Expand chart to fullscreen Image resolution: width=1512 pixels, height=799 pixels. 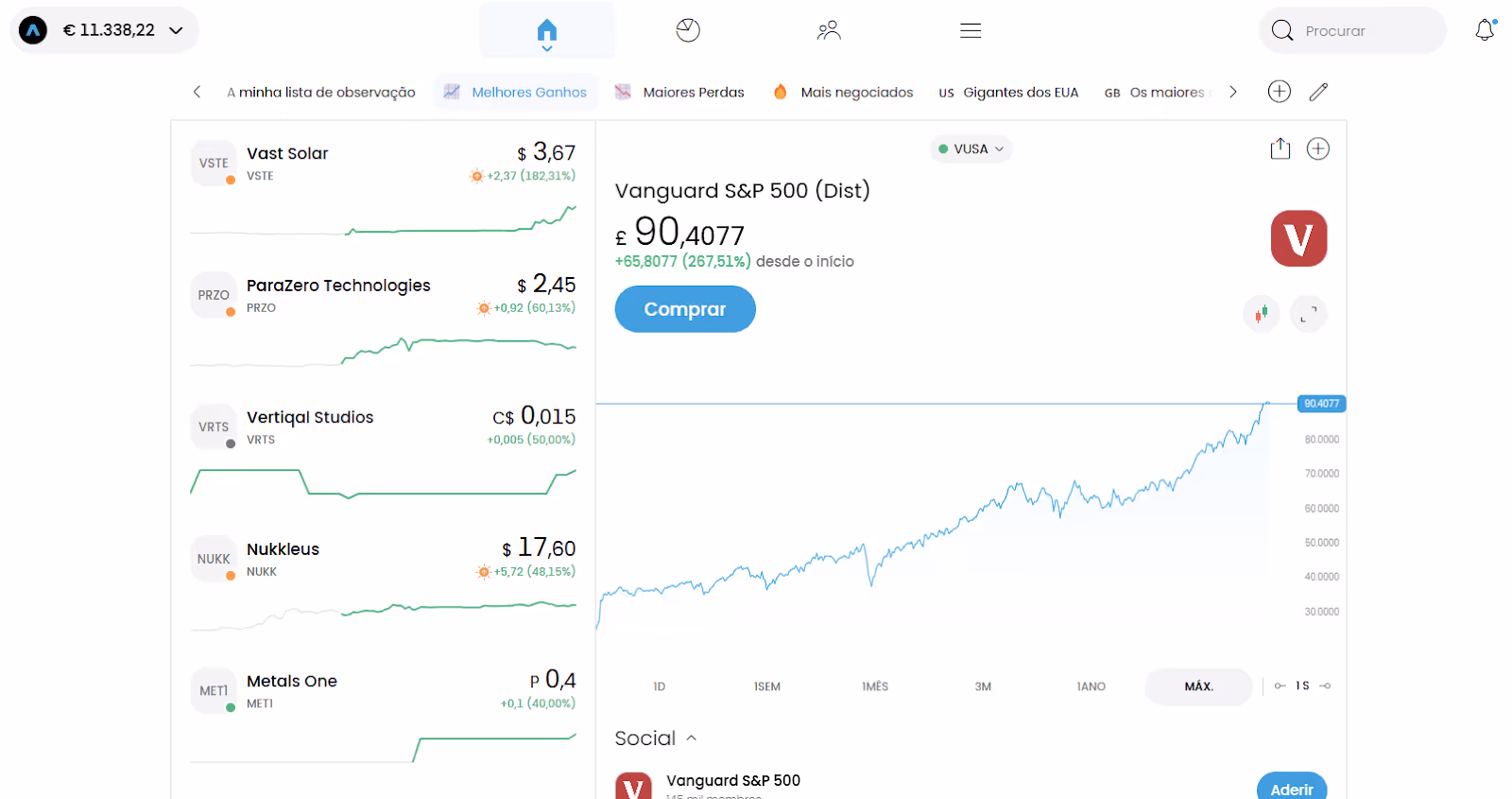coord(1309,314)
